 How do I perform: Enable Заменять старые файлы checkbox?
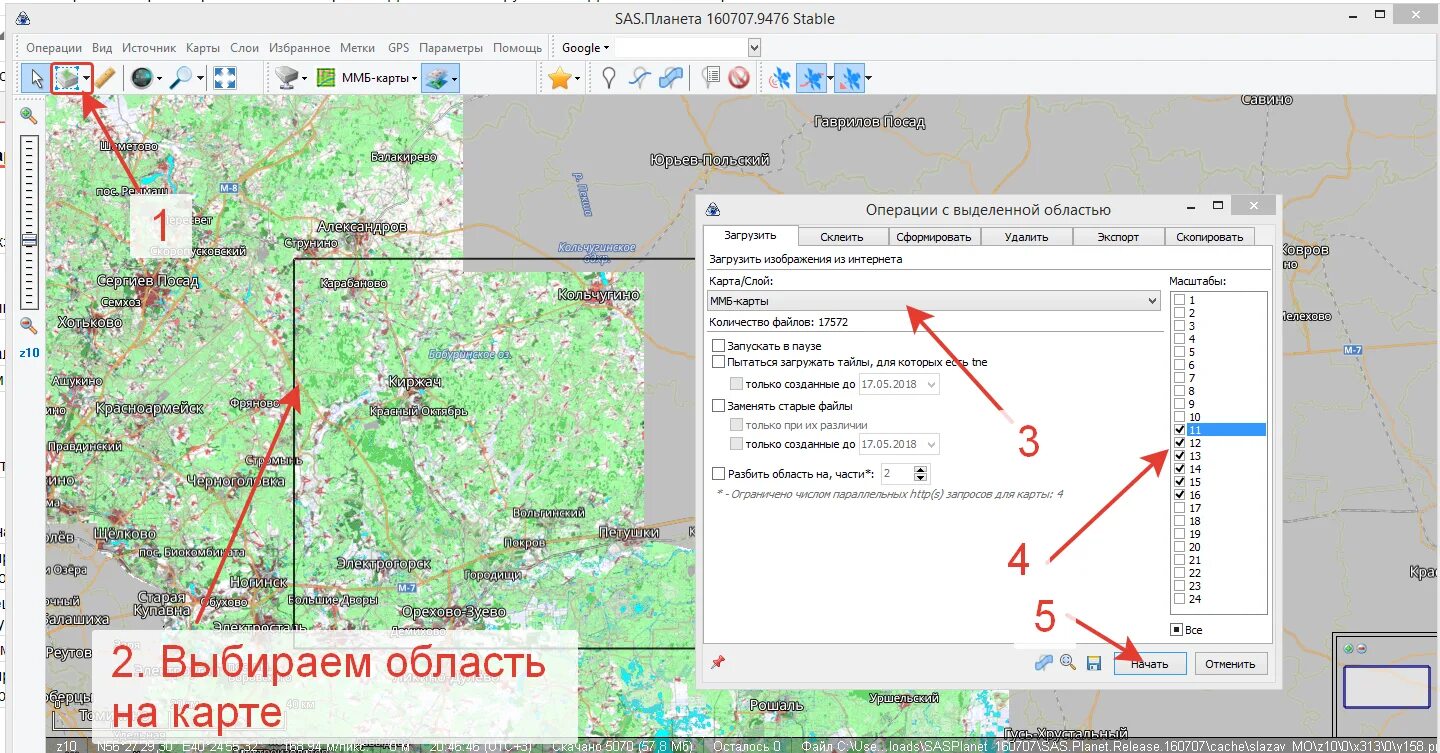[718, 406]
